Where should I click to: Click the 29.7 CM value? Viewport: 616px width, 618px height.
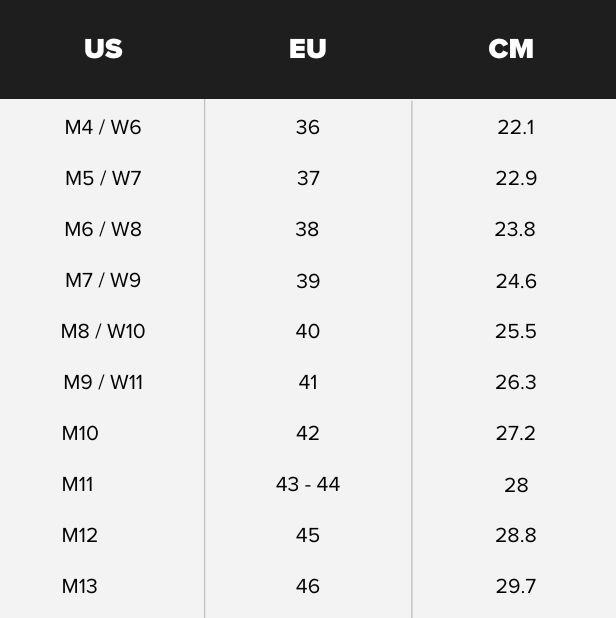[x=516, y=586]
